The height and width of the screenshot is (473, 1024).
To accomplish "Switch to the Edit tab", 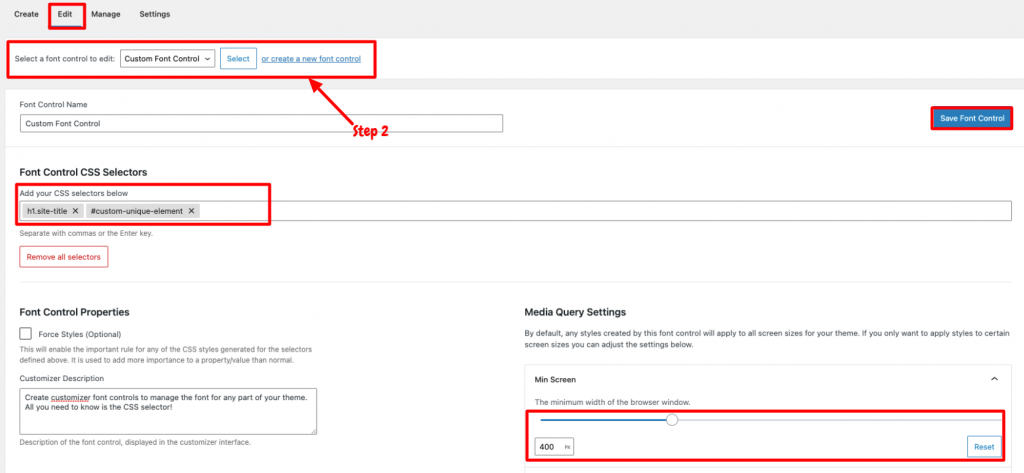I will (x=65, y=14).
